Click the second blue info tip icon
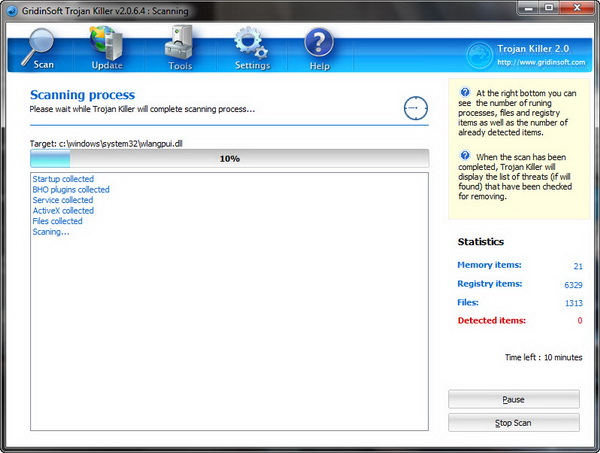The image size is (600, 453). (x=466, y=156)
